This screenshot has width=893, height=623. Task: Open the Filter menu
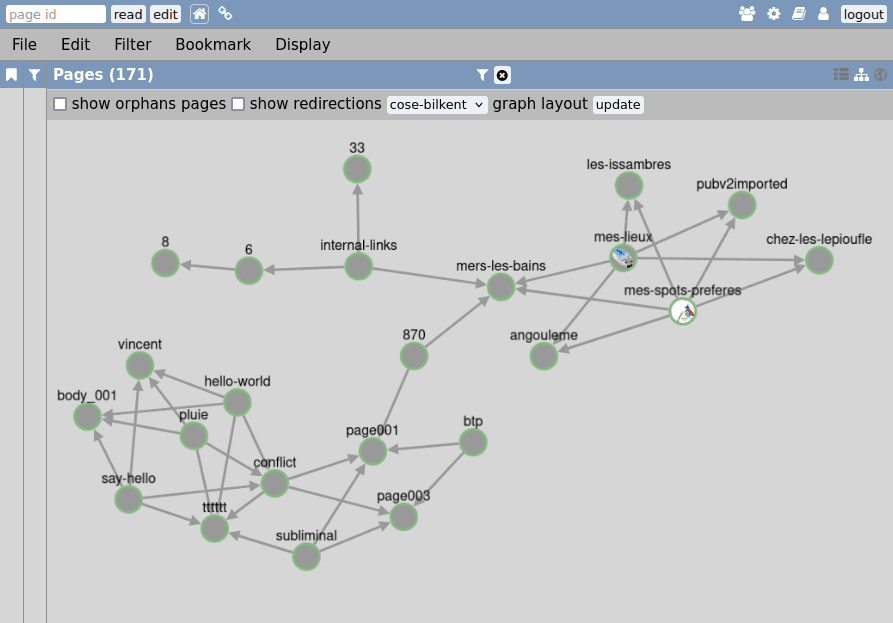132,45
